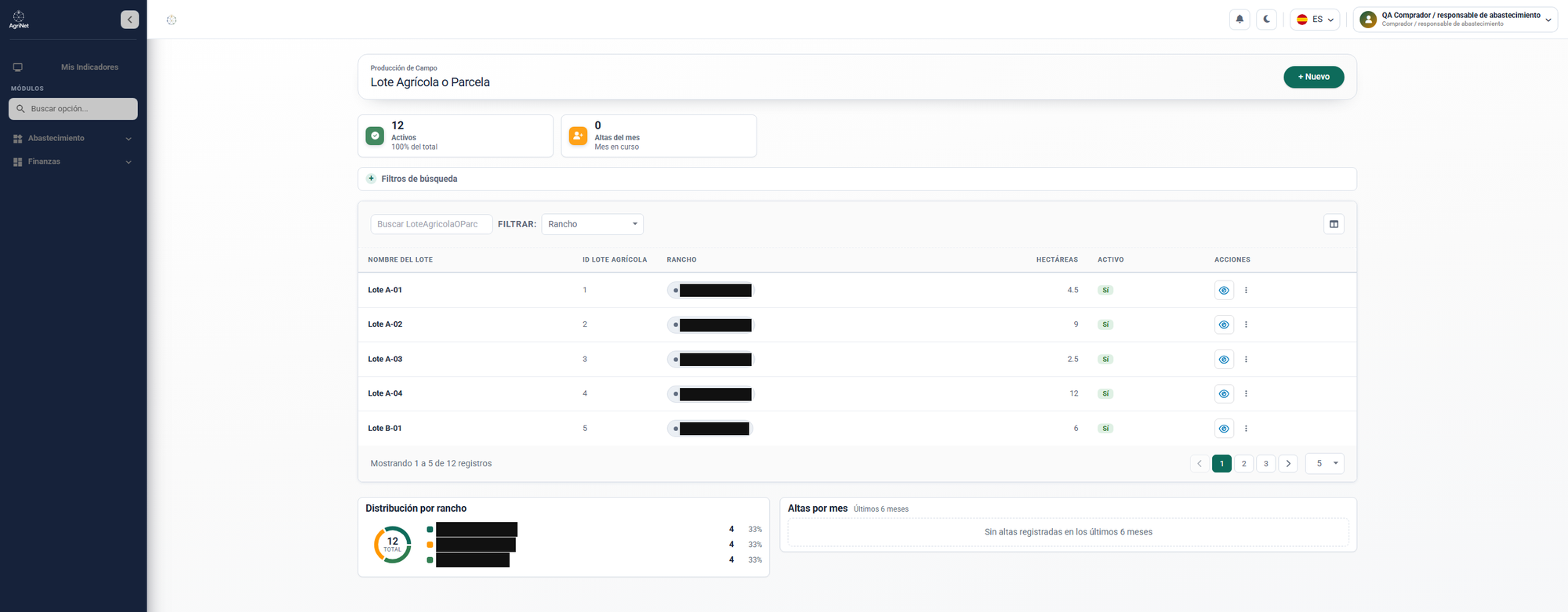Click the 12 total donut chart
Image resolution: width=1568 pixels, height=612 pixels.
392,545
